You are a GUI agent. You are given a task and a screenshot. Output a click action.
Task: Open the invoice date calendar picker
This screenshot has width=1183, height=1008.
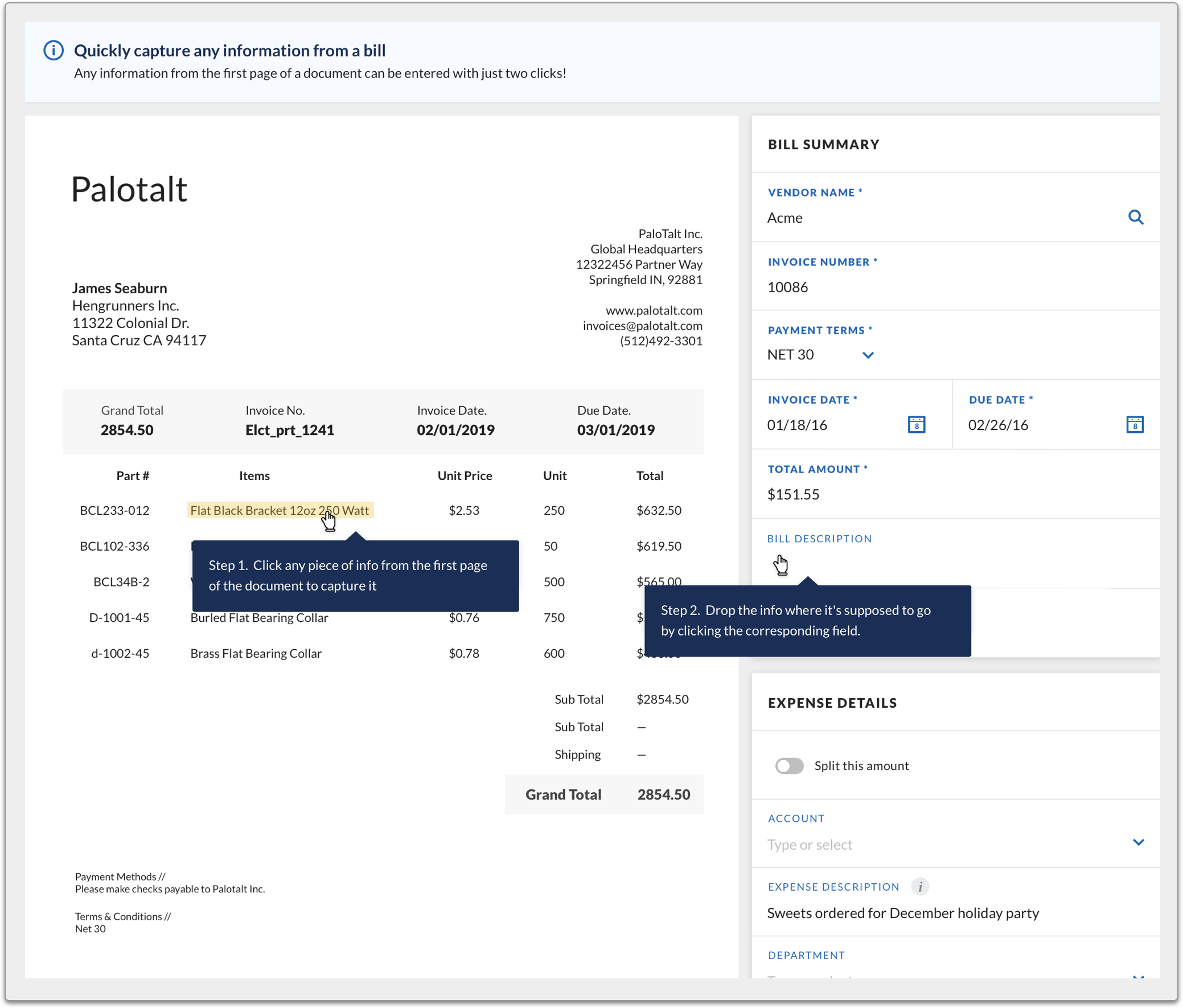point(916,424)
